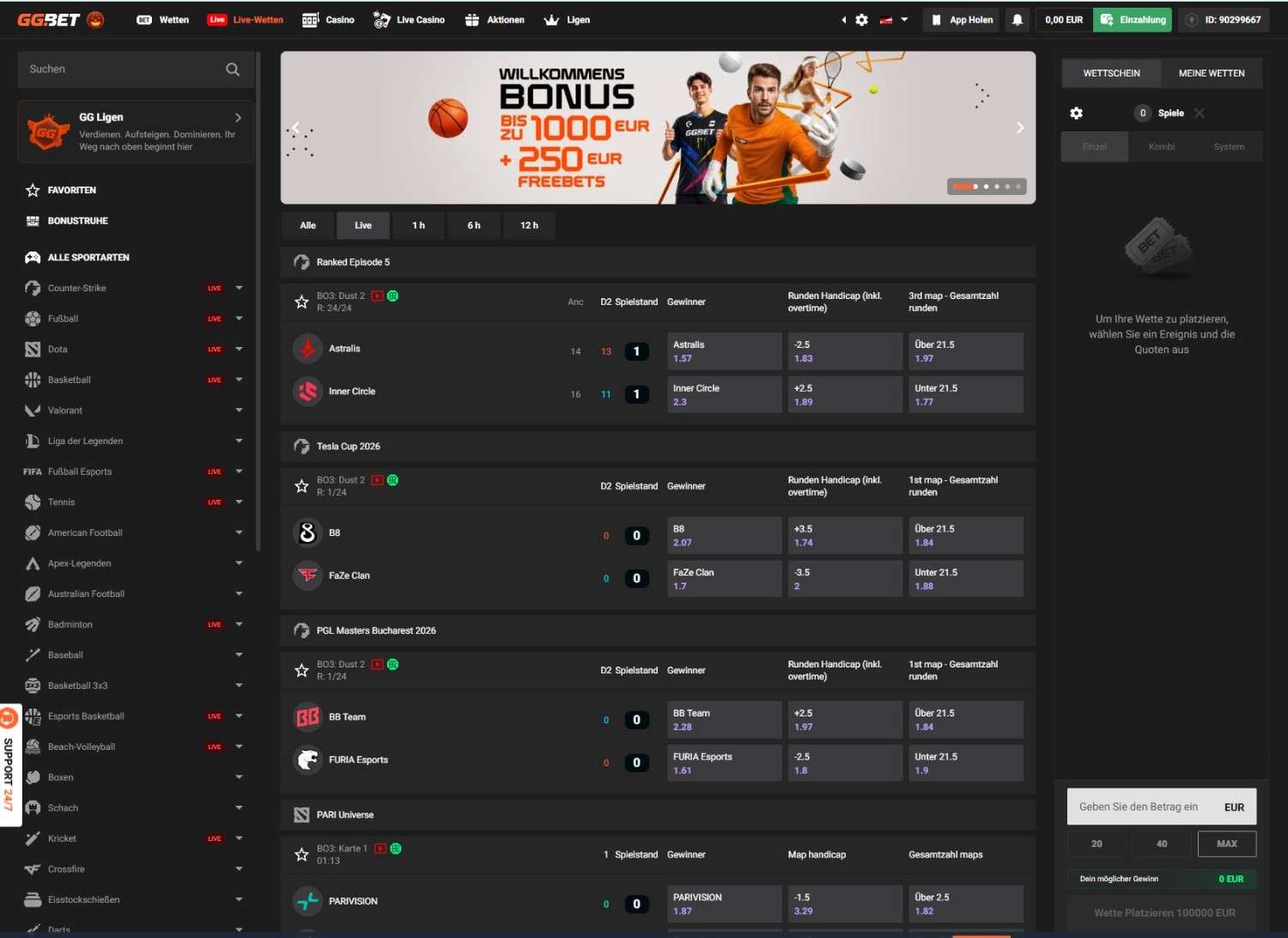Screen dimensions: 1288x938
Task: Favorite the Astralis vs Inner Circle match
Action: 301,302
